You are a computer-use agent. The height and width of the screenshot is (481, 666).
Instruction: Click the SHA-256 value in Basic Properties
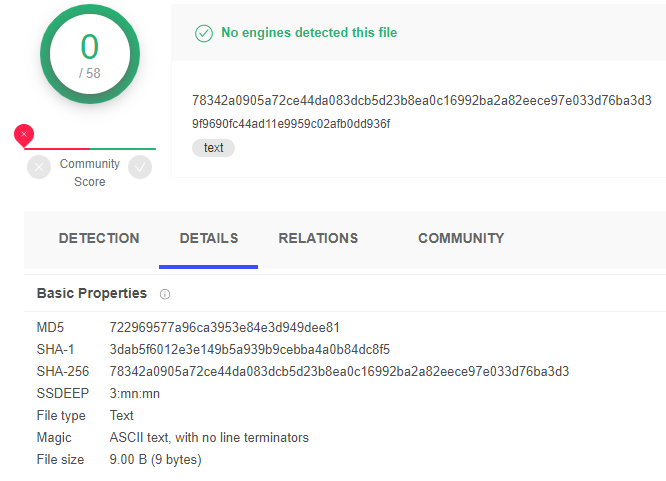(x=339, y=371)
